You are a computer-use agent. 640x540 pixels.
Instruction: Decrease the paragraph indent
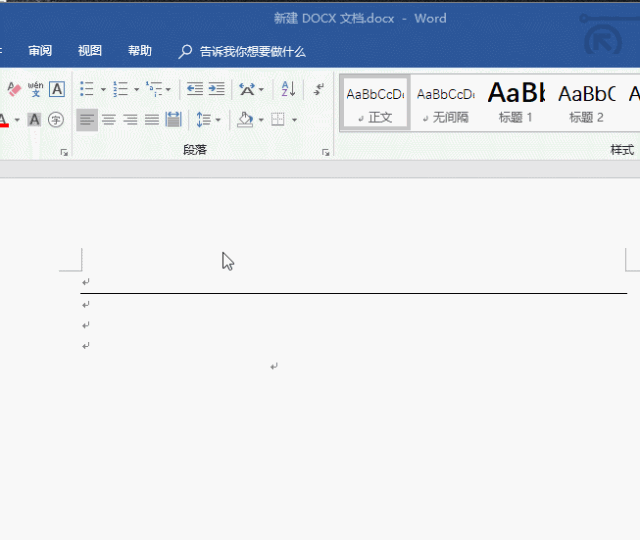pyautogui.click(x=195, y=89)
